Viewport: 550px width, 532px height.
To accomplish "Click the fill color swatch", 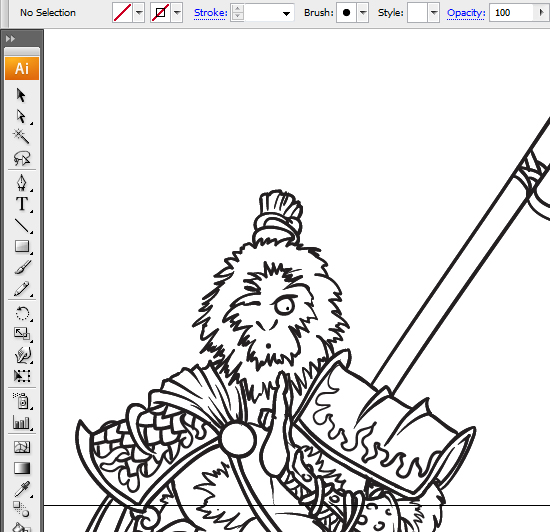I will click(x=123, y=13).
